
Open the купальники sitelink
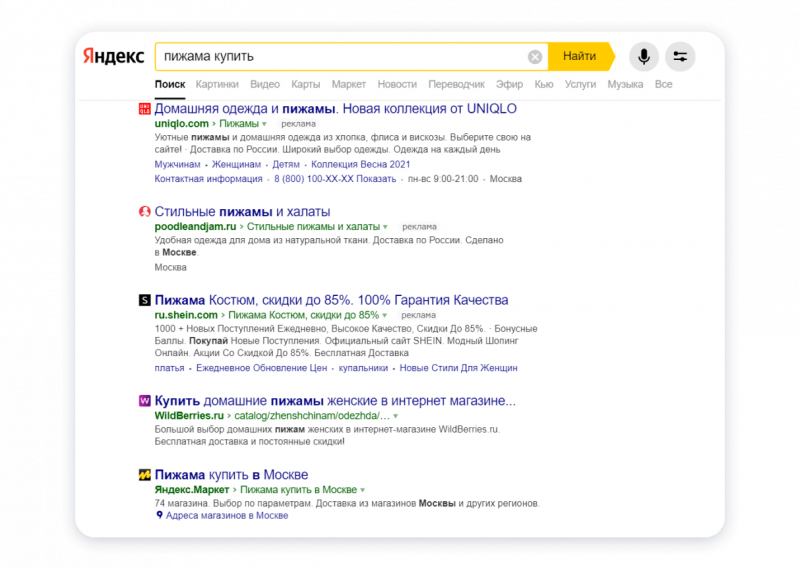pyautogui.click(x=363, y=368)
